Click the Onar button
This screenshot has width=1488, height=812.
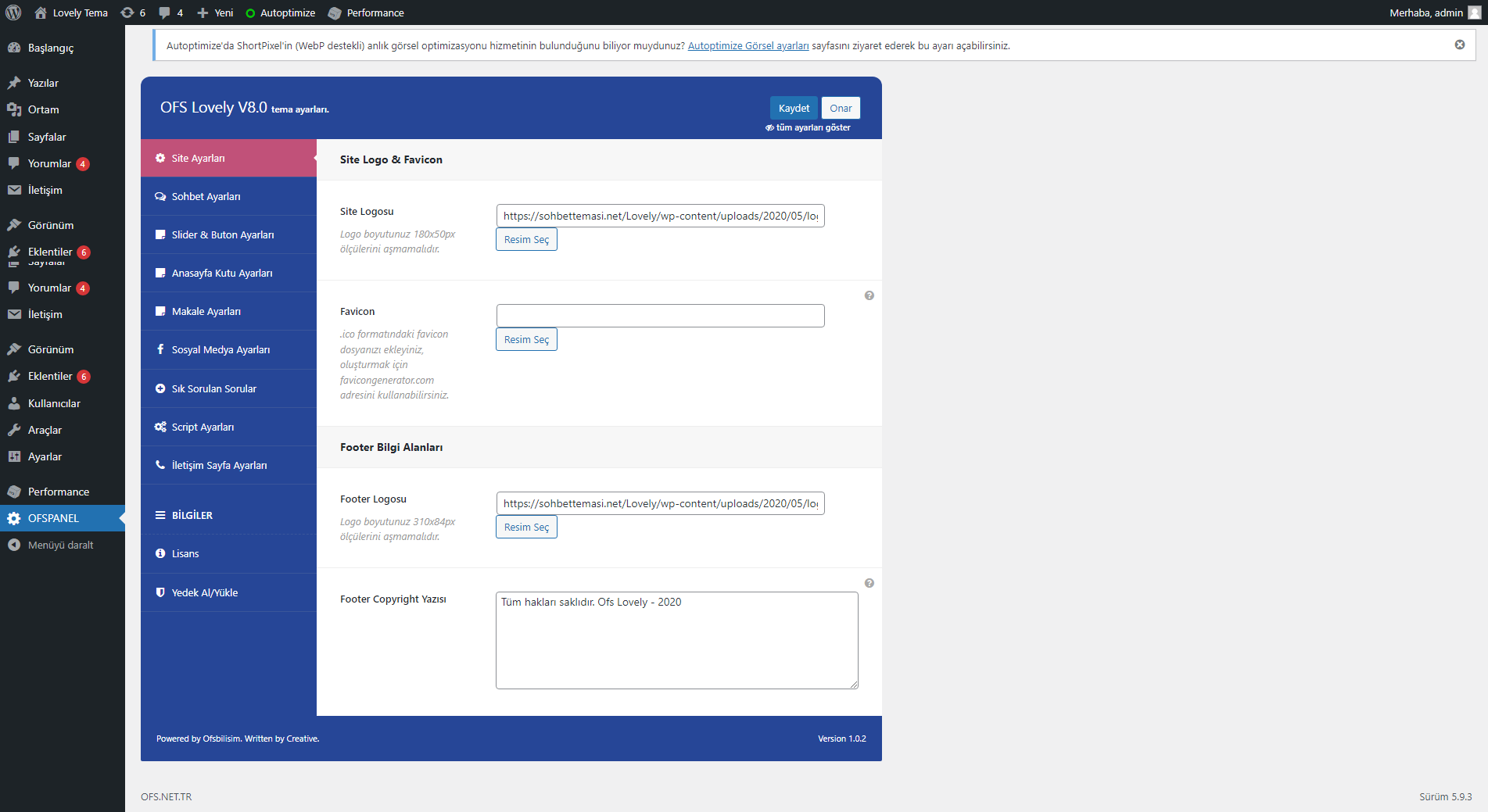(x=841, y=108)
